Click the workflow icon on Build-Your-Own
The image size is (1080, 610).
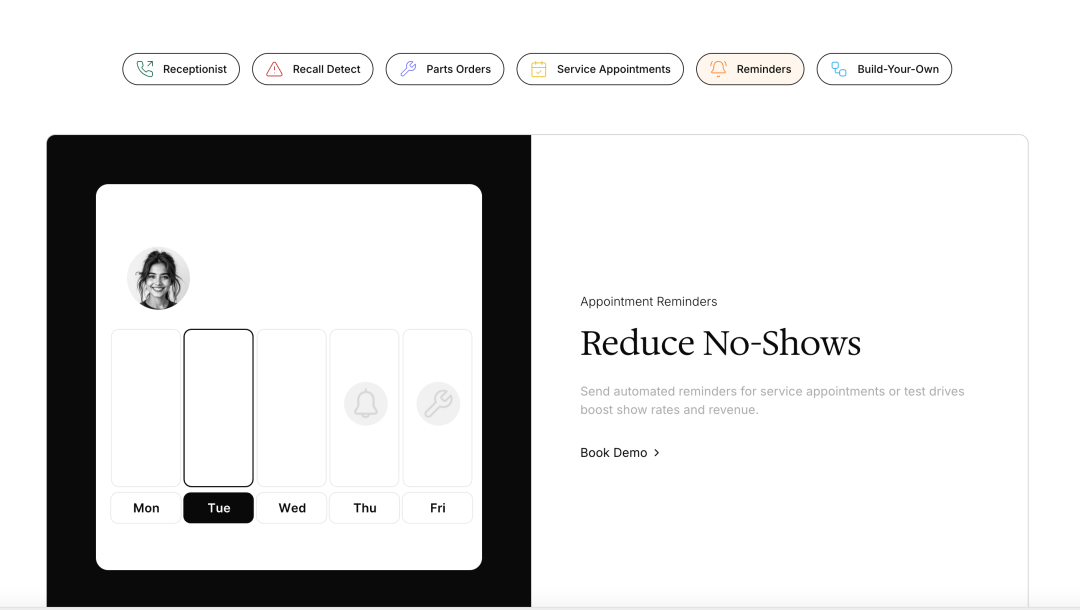(839, 69)
